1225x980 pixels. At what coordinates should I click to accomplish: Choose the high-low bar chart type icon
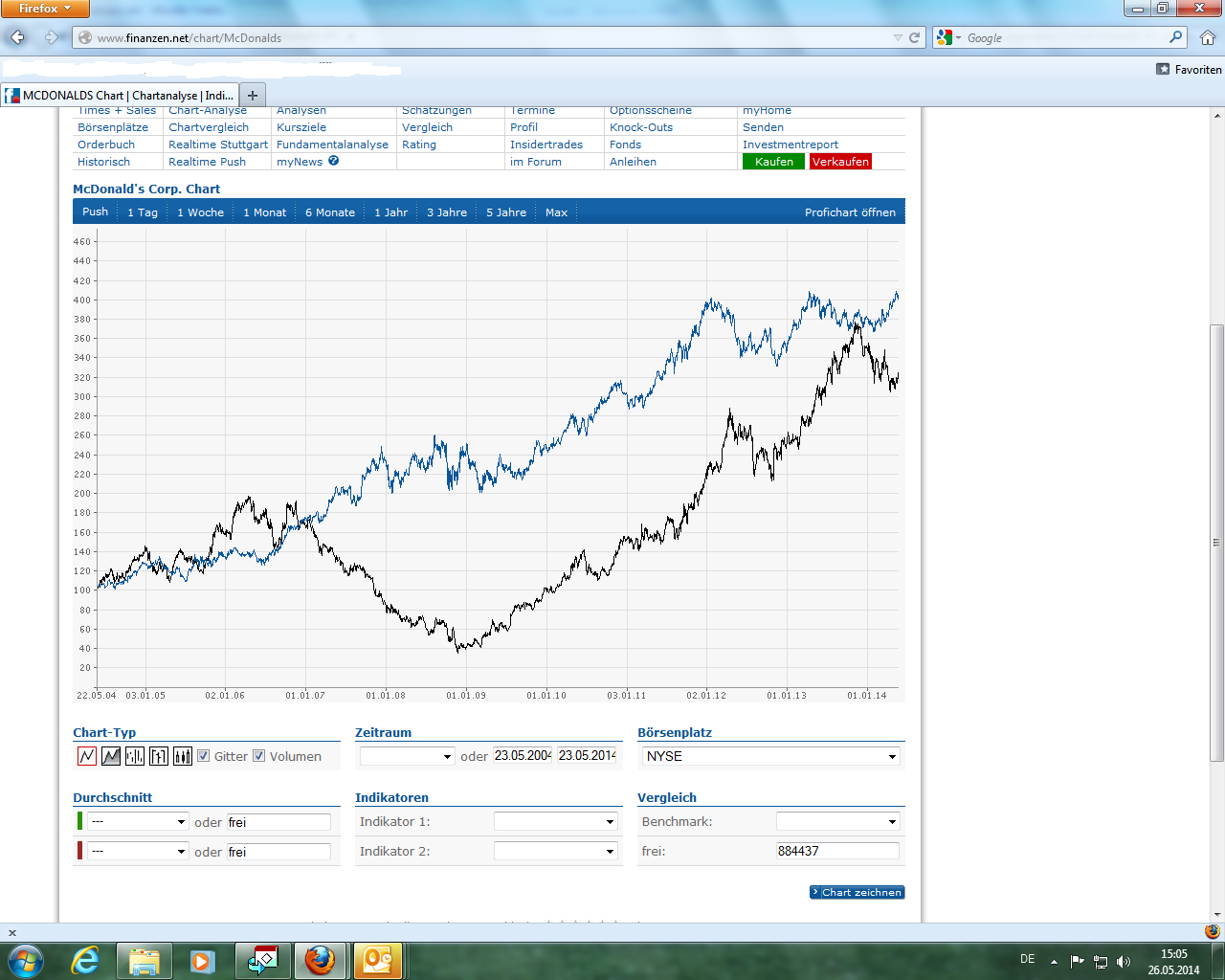135,756
